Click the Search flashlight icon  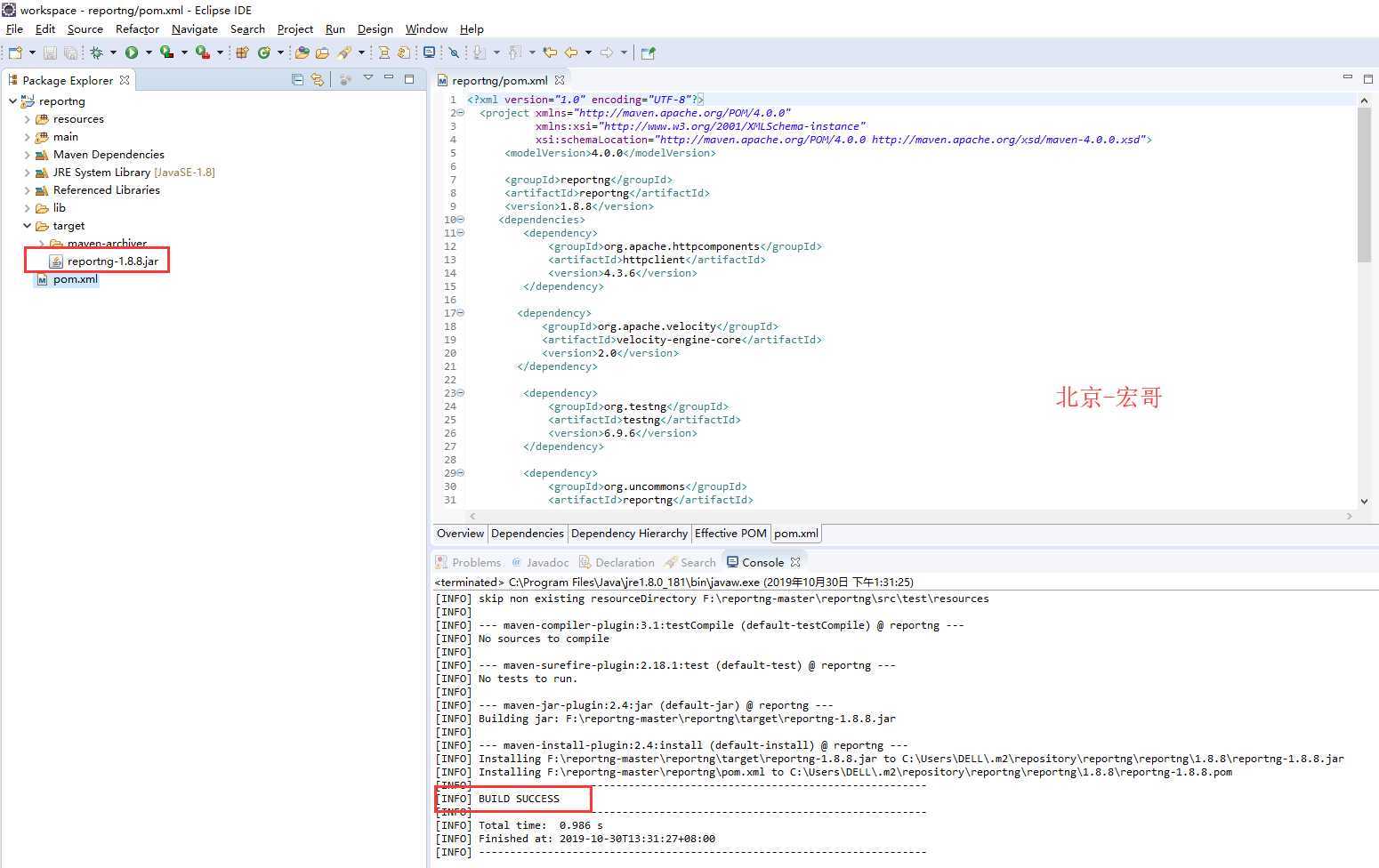coord(344,52)
